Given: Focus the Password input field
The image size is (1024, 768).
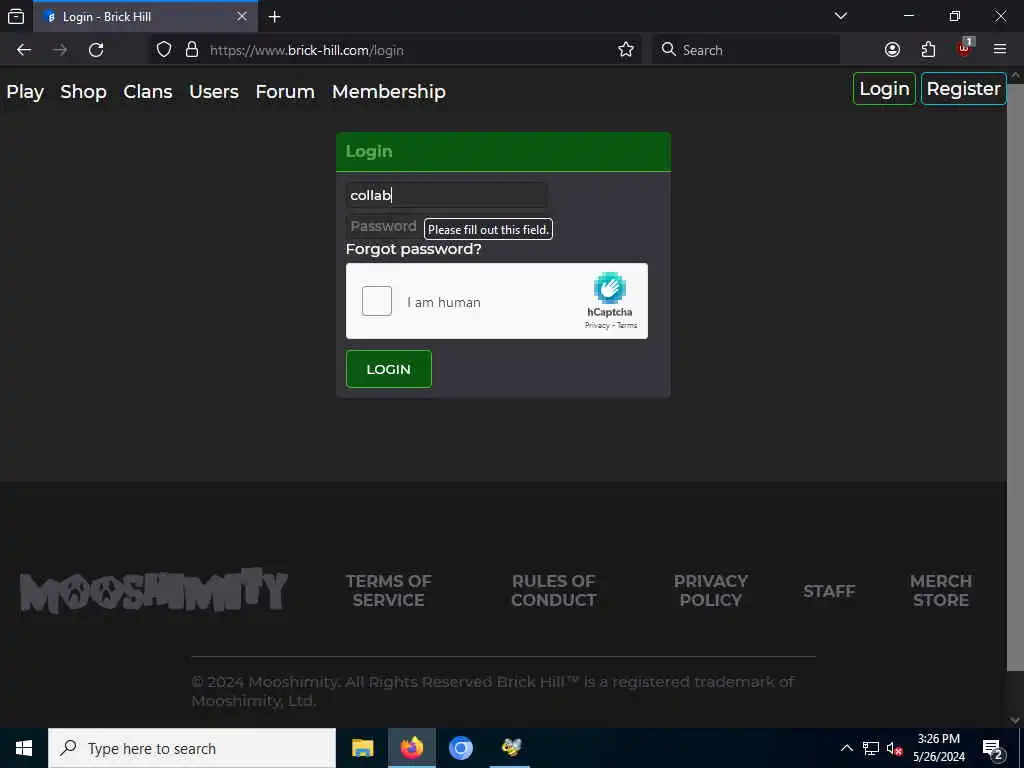Looking at the screenshot, I should tap(383, 226).
